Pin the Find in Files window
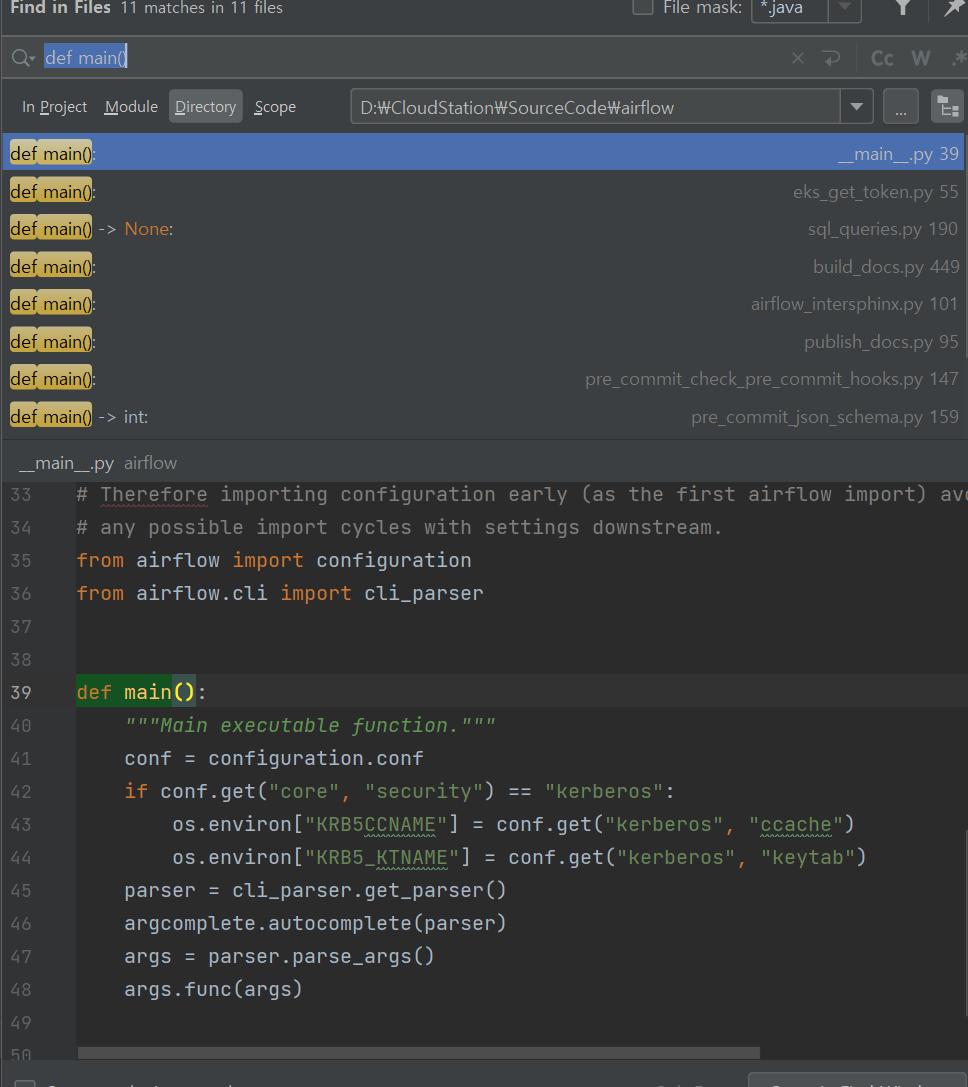Screen dimensions: 968x1087 pyautogui.click(x=954, y=8)
